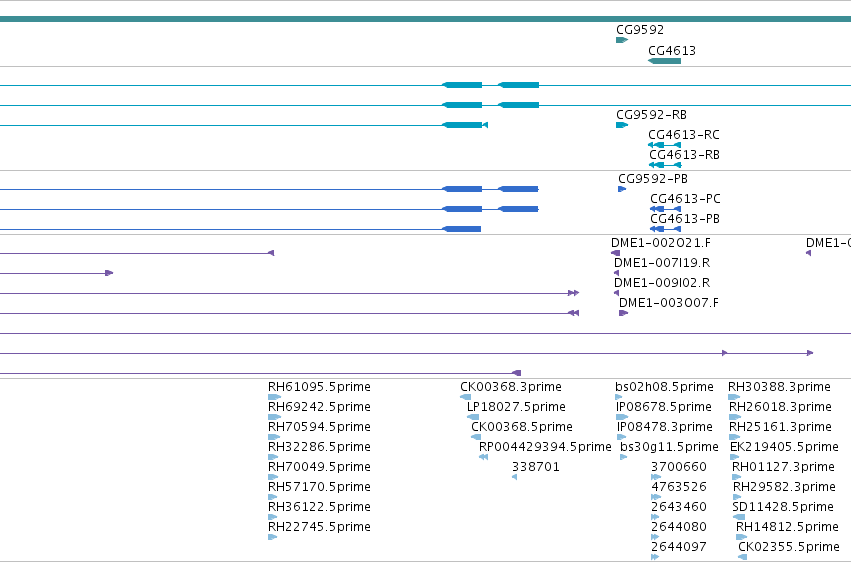Select the CG4613-PC protein glyph
This screenshot has width=851, height=562.
tap(665, 209)
